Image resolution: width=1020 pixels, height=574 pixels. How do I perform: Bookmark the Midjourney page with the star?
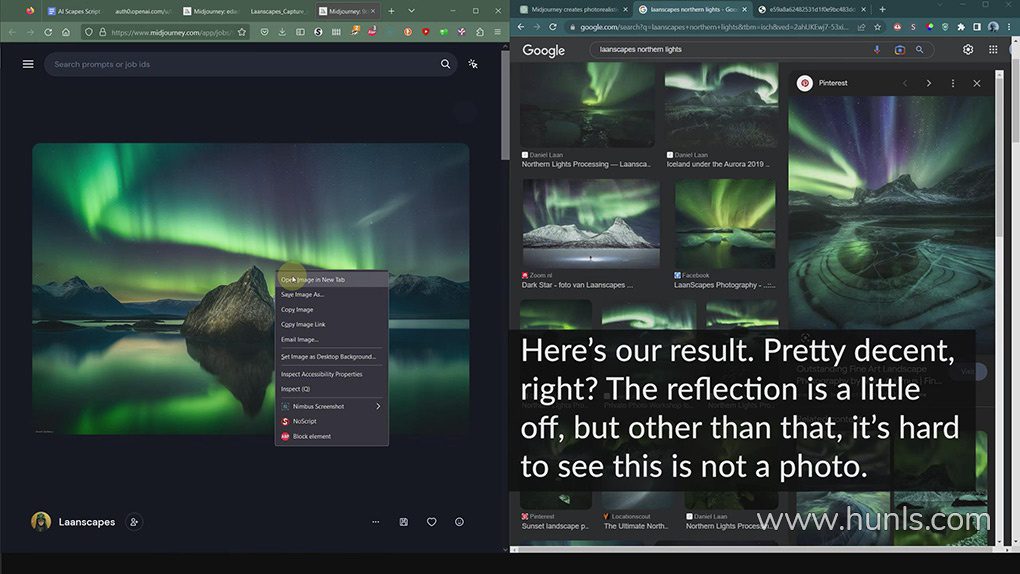coord(242,32)
